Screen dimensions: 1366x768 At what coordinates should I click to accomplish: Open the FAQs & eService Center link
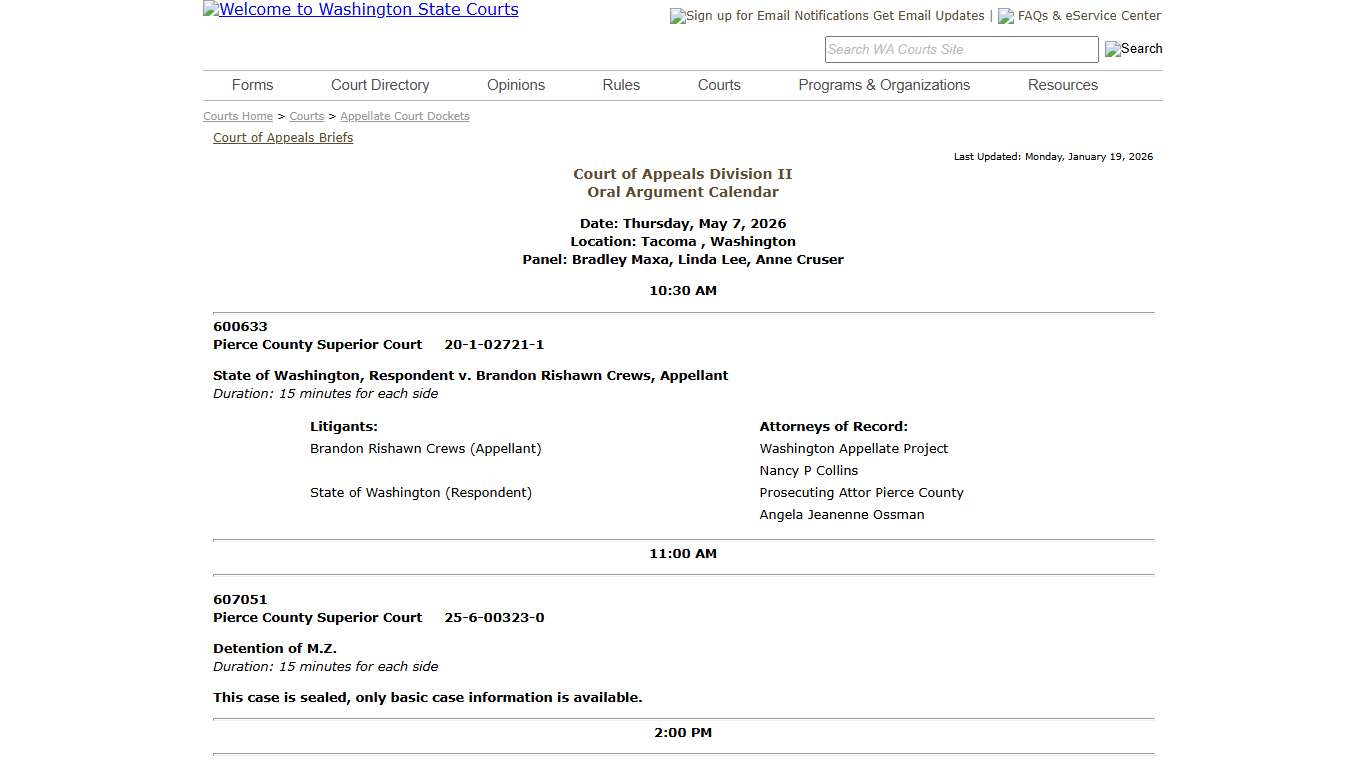pos(1087,16)
